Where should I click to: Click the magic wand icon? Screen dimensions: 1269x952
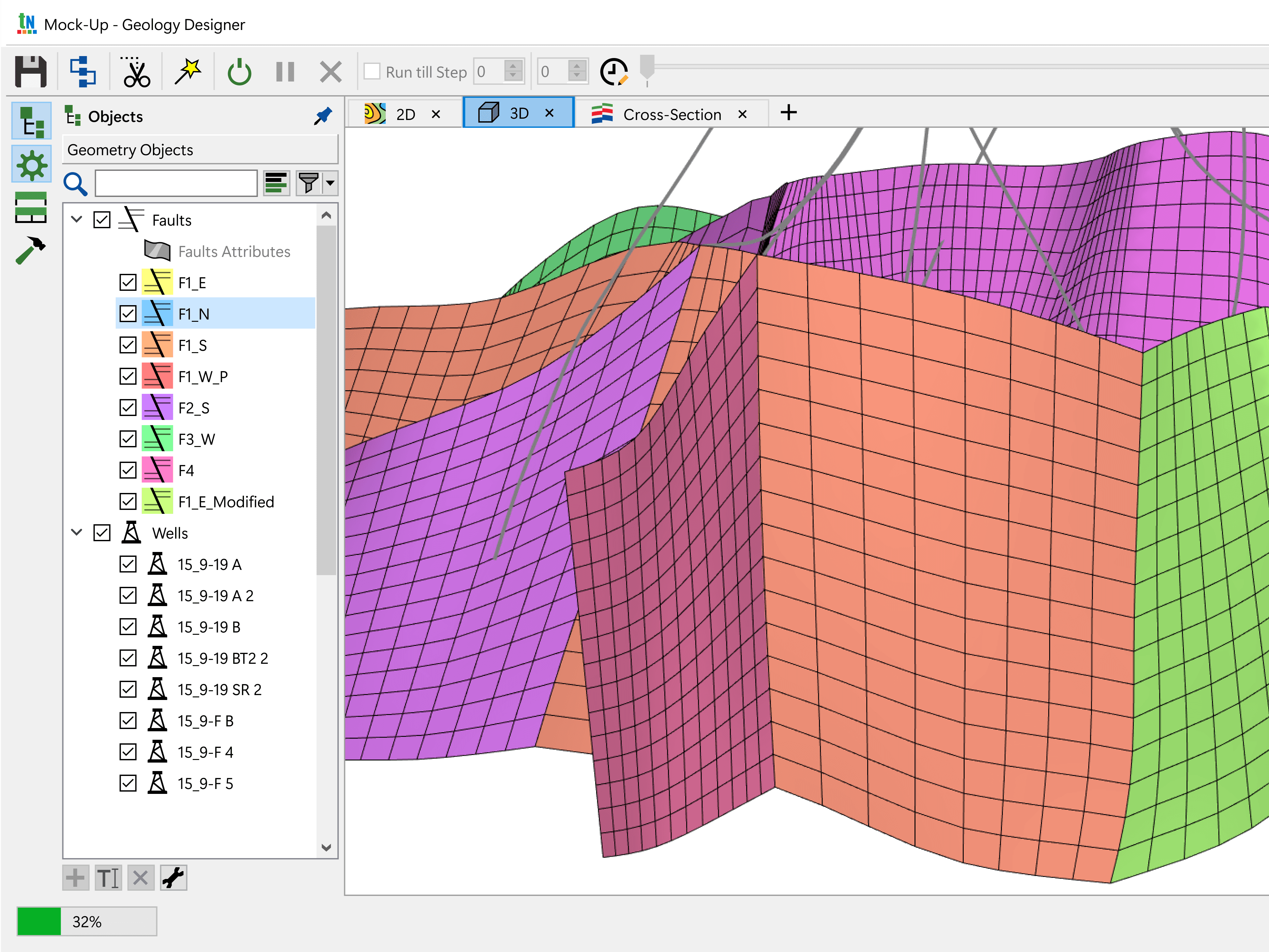(188, 72)
